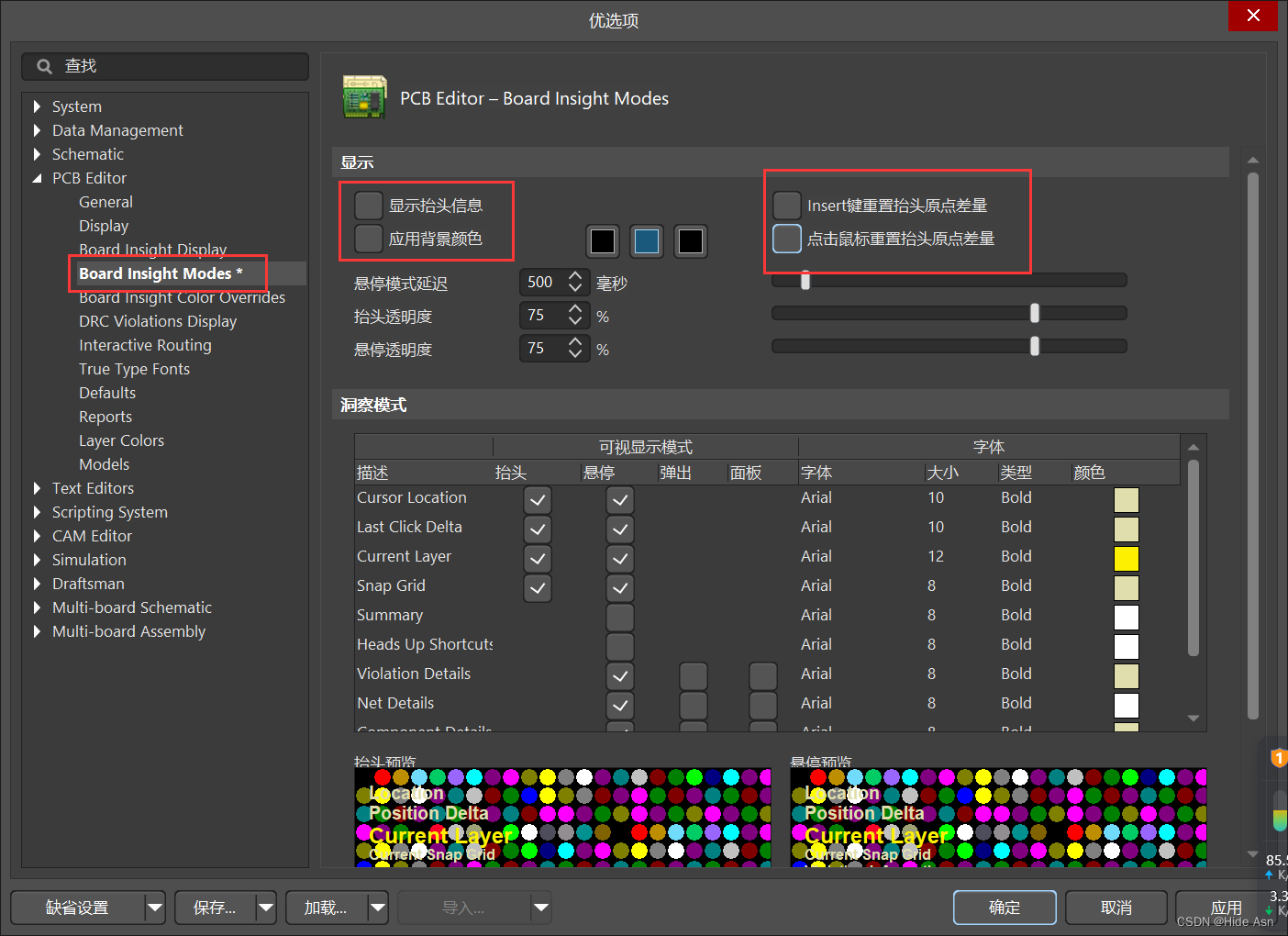Click 确定 to confirm preferences
This screenshot has height=936, width=1288.
[1005, 908]
